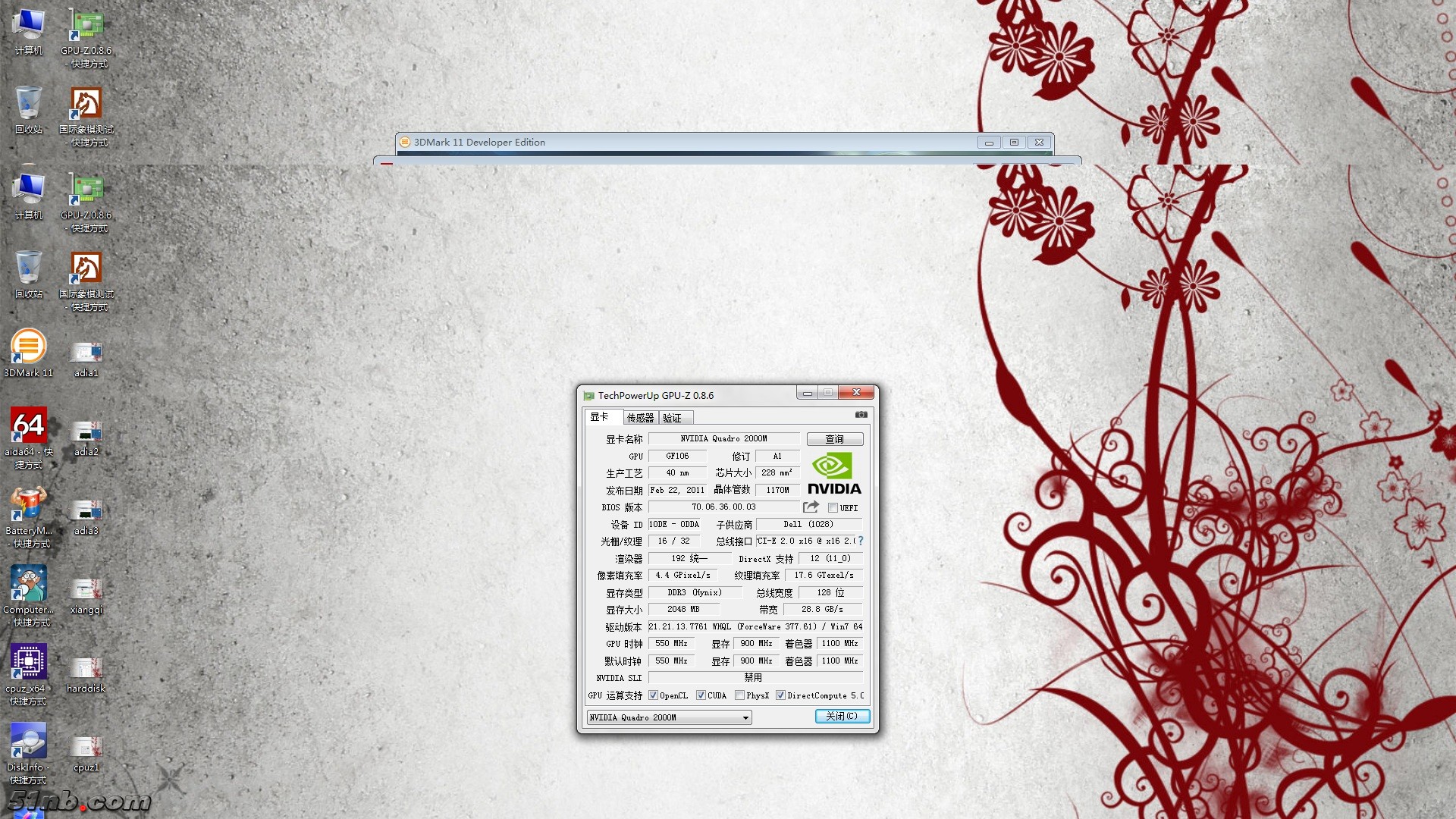The height and width of the screenshot is (819, 1456).
Task: Expand the NVIDIA Quadro 2000M GPU dropdown
Action: coord(745,717)
